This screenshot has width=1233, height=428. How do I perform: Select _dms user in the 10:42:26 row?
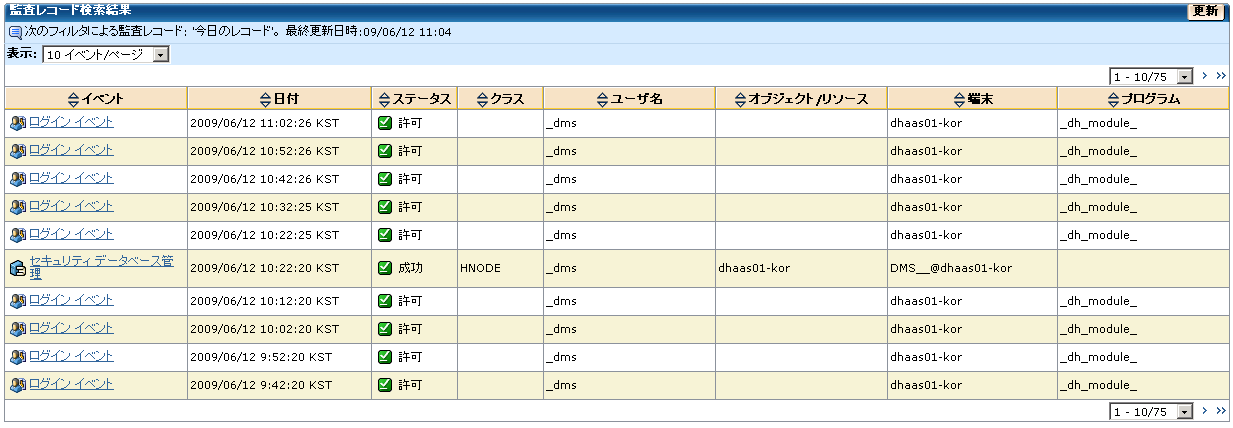(561, 179)
